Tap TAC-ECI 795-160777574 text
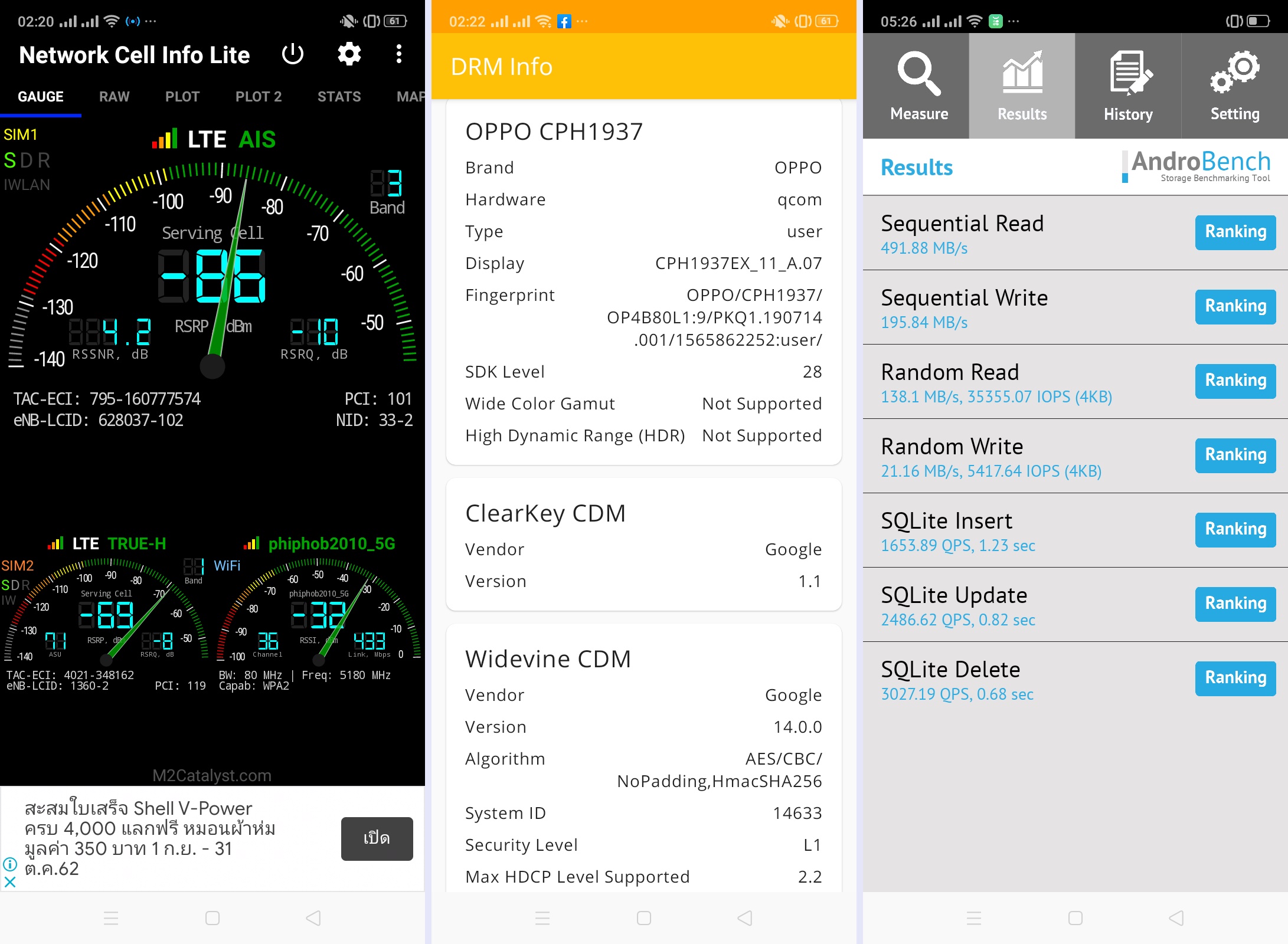The width and height of the screenshot is (1288, 944). (x=107, y=399)
